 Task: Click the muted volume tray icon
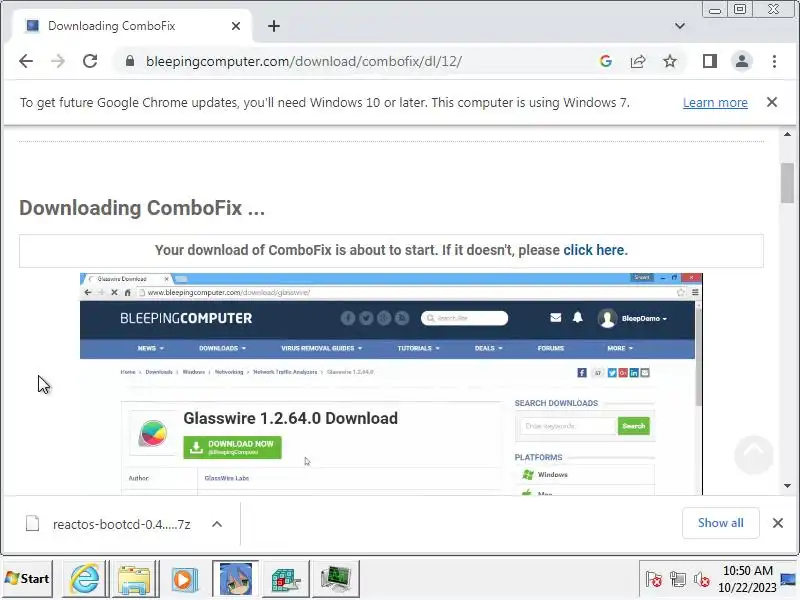click(x=702, y=579)
